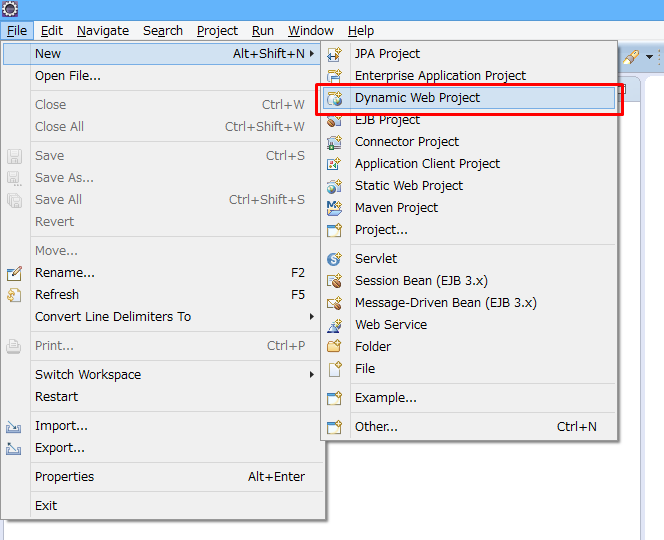The height and width of the screenshot is (540, 664).
Task: Choose Enterprise Application Project entry
Action: (x=469, y=76)
